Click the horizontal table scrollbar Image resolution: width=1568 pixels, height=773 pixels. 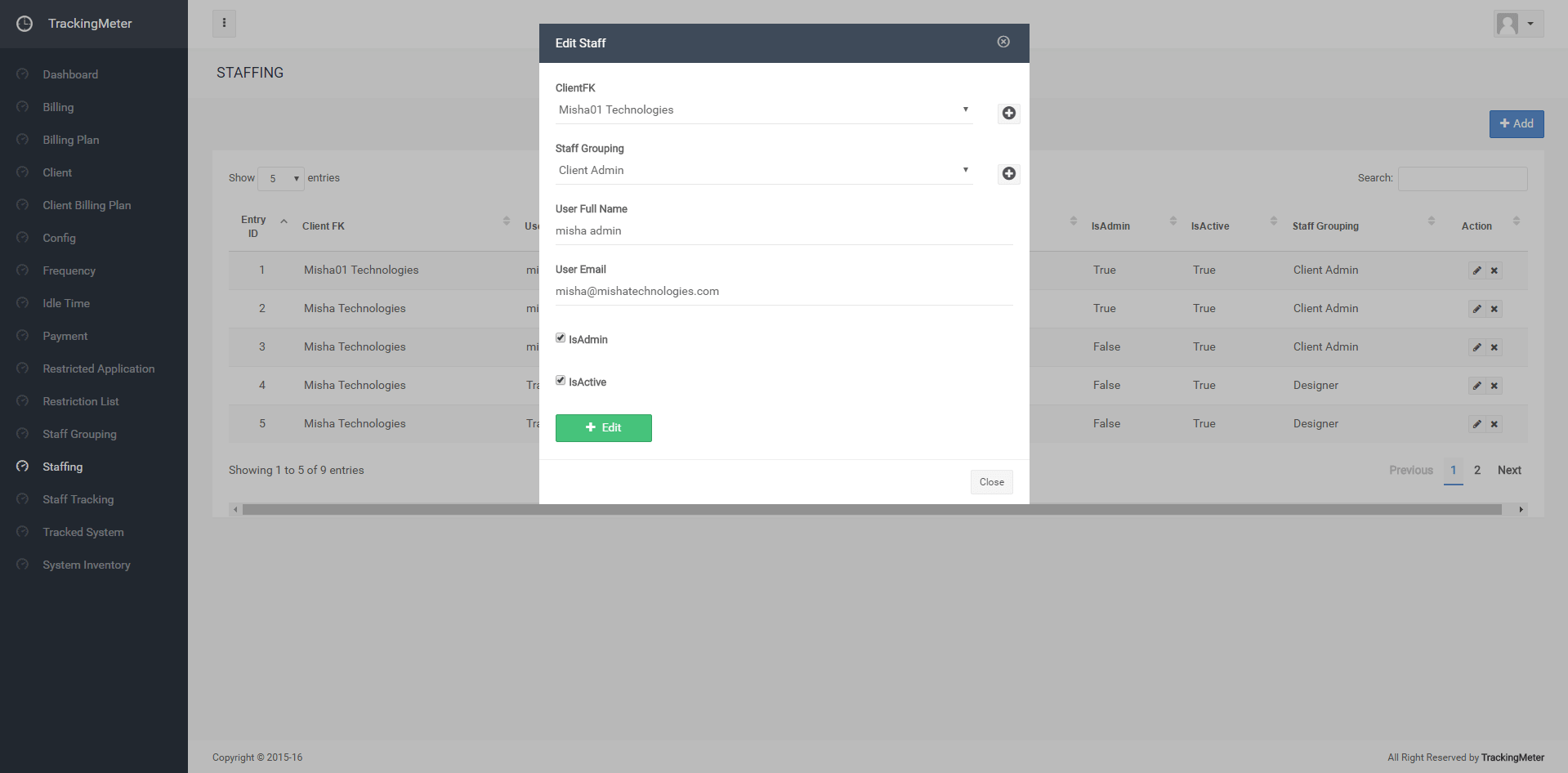(871, 510)
